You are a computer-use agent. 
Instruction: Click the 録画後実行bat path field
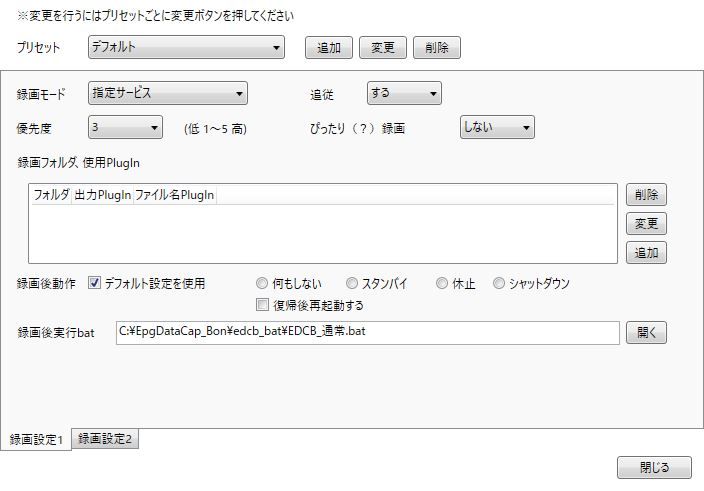(x=368, y=333)
